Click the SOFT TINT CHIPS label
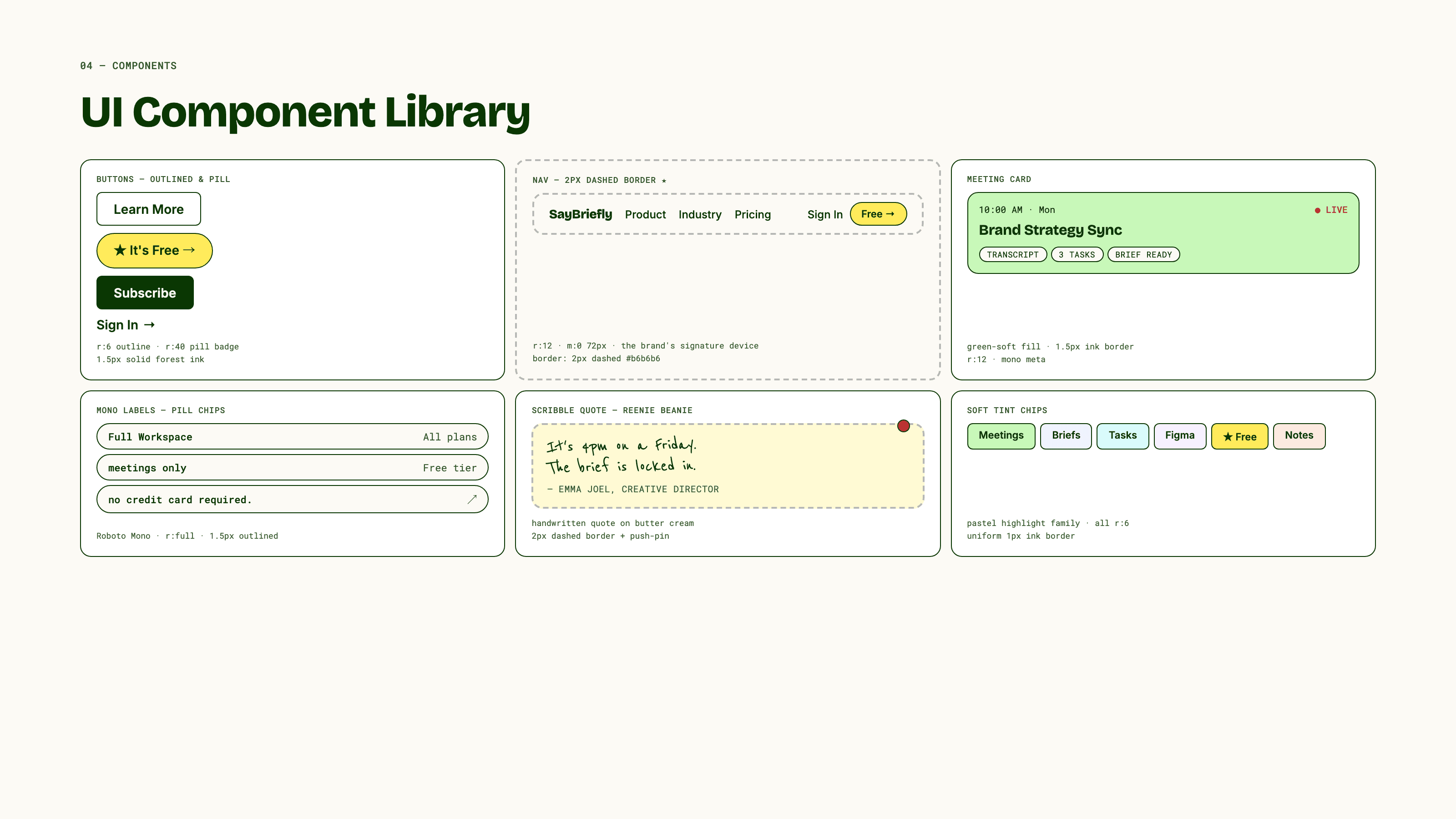 1006,410
